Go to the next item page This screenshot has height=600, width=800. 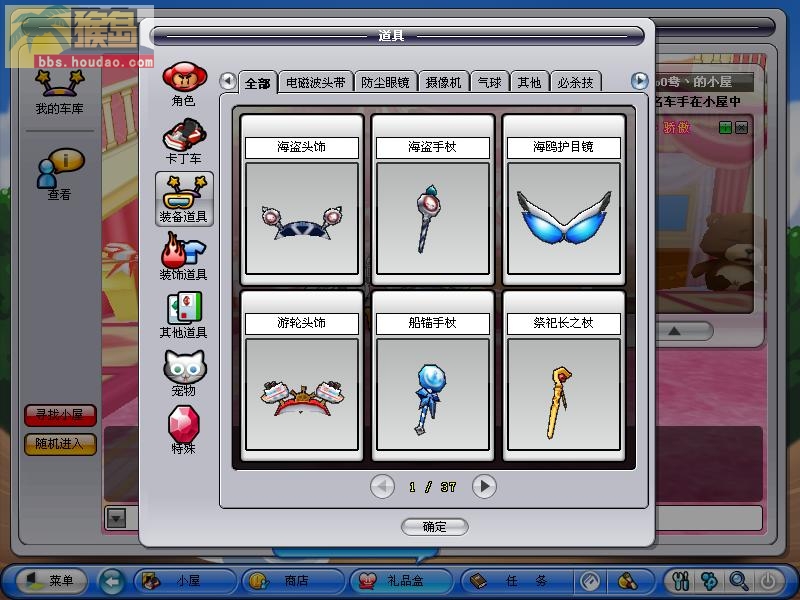click(x=484, y=487)
